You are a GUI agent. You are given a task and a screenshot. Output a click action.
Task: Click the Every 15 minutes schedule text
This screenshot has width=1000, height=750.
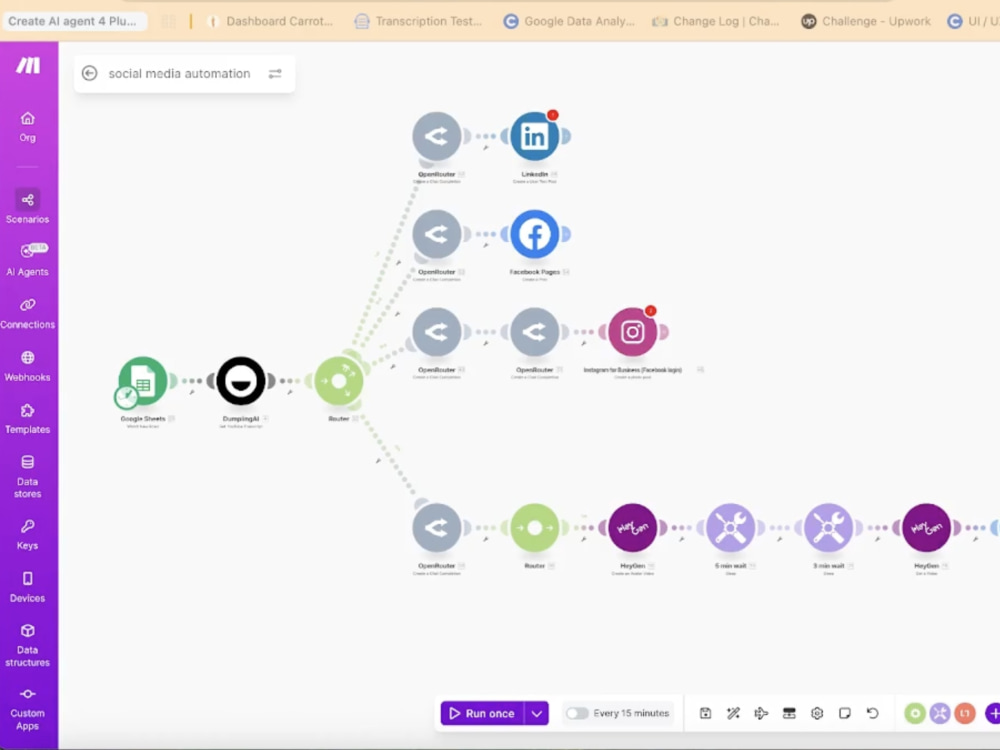(631, 713)
